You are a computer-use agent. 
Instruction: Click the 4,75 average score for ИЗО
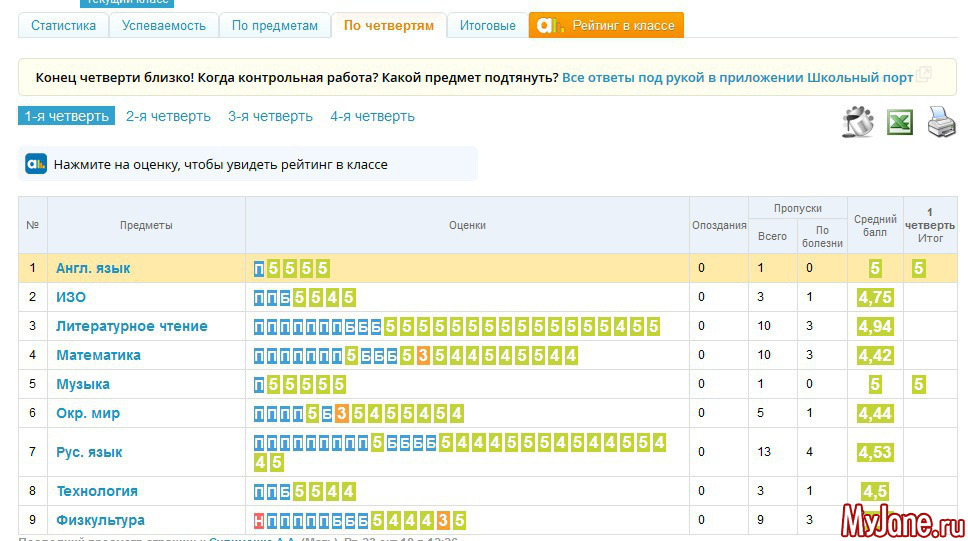coord(875,297)
